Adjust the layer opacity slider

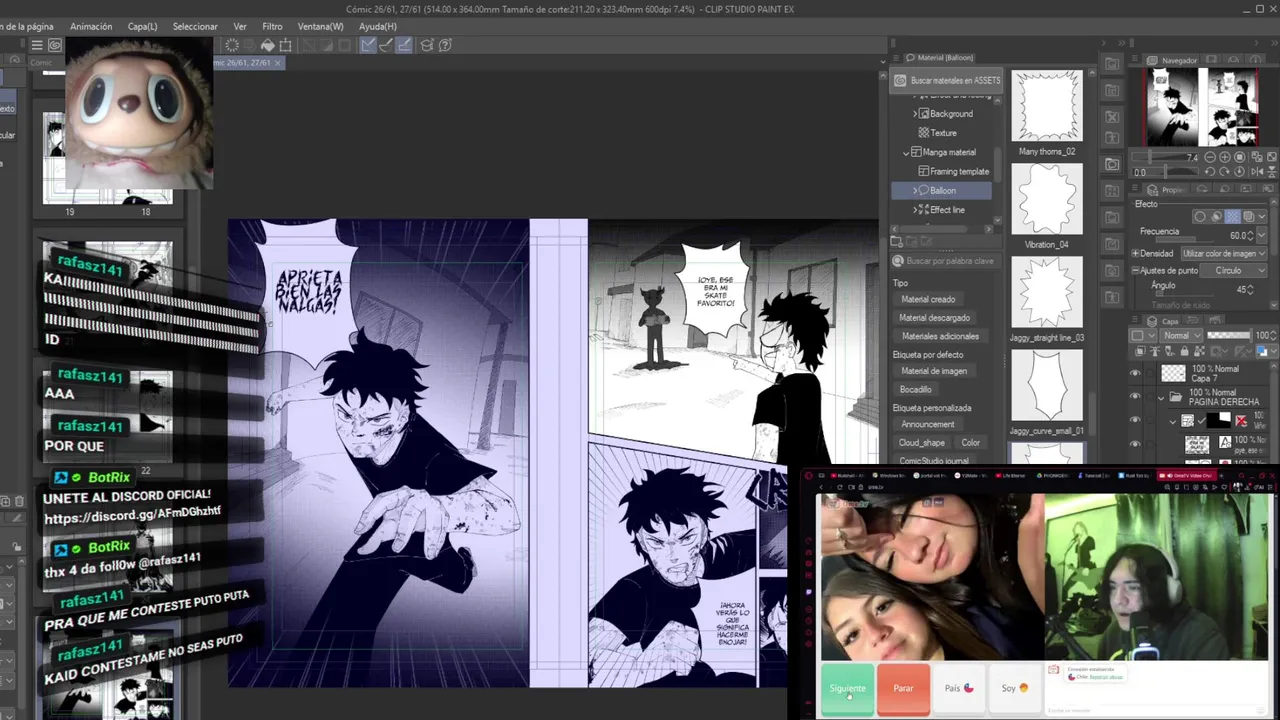(x=1229, y=335)
